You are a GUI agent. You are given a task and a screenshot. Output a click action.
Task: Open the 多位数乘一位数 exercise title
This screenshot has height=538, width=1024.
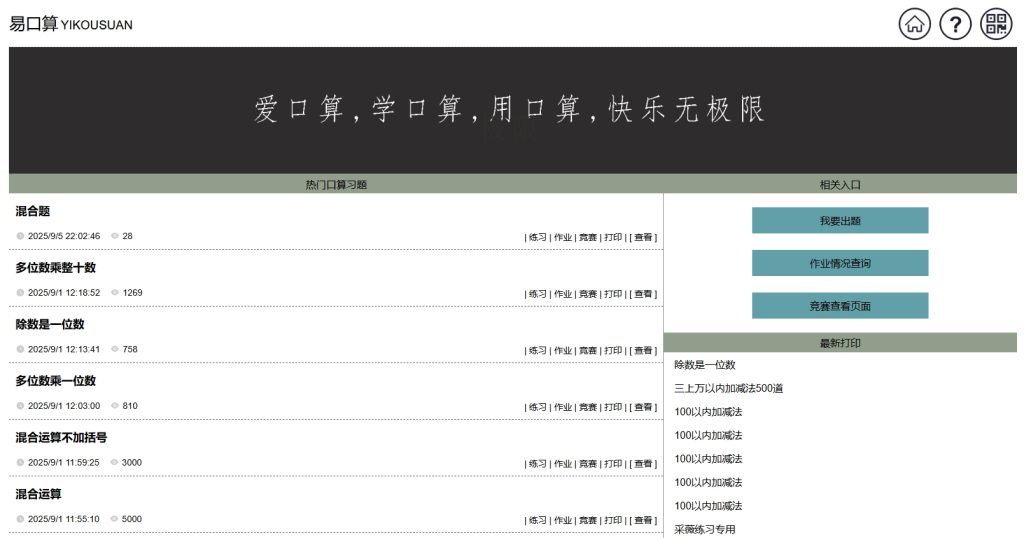point(56,381)
